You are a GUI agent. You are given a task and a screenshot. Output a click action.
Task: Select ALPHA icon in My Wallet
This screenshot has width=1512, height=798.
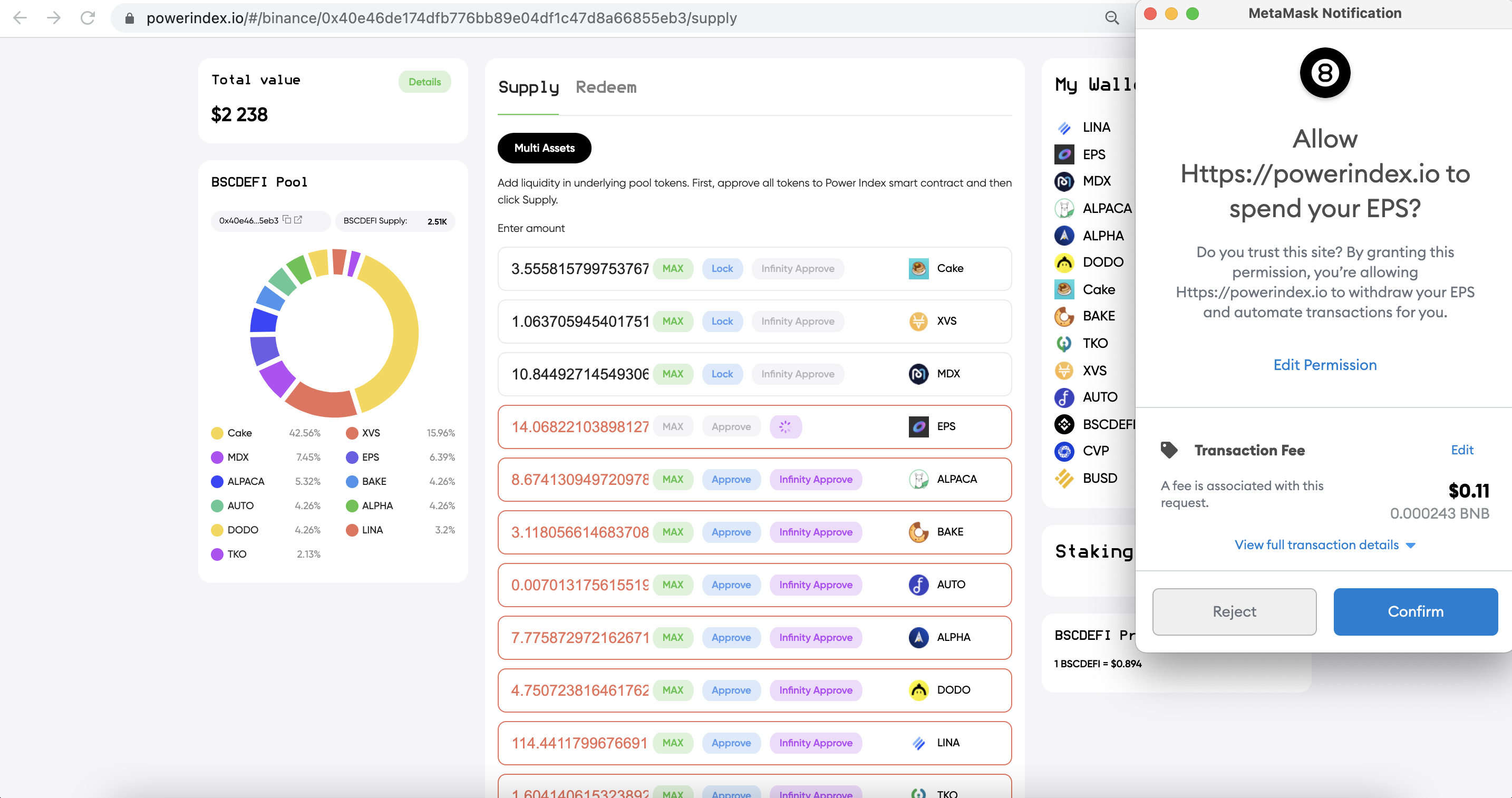(1063, 235)
